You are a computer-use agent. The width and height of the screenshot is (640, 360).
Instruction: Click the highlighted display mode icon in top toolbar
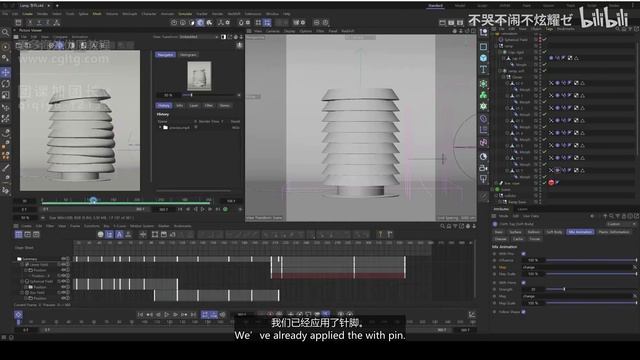tap(200, 22)
